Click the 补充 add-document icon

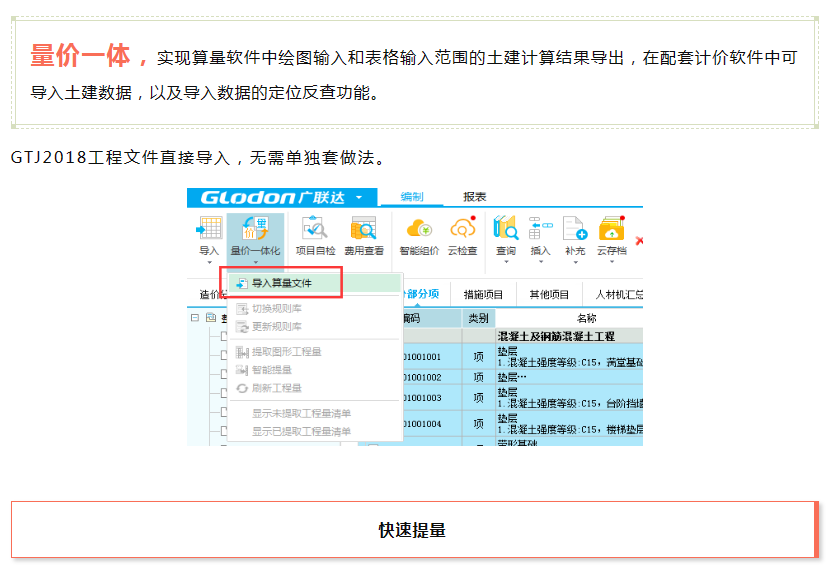pyautogui.click(x=575, y=228)
